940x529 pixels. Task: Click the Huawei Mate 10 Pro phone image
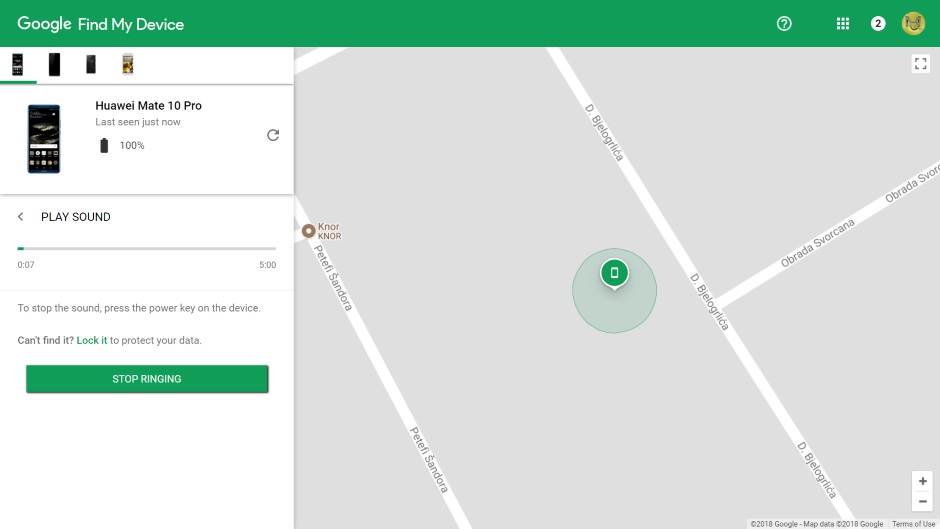tap(44, 138)
